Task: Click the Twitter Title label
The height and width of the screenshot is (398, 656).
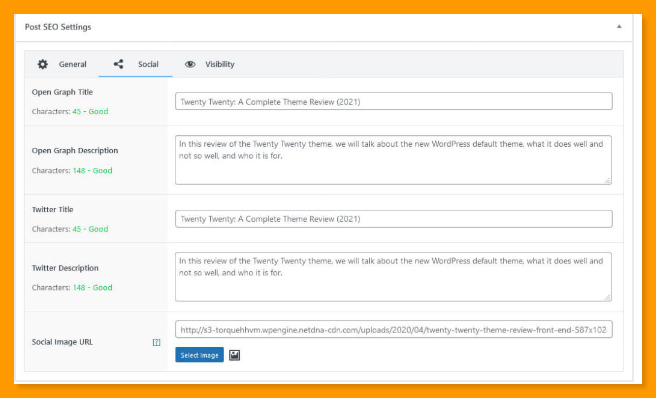Action: click(x=52, y=209)
